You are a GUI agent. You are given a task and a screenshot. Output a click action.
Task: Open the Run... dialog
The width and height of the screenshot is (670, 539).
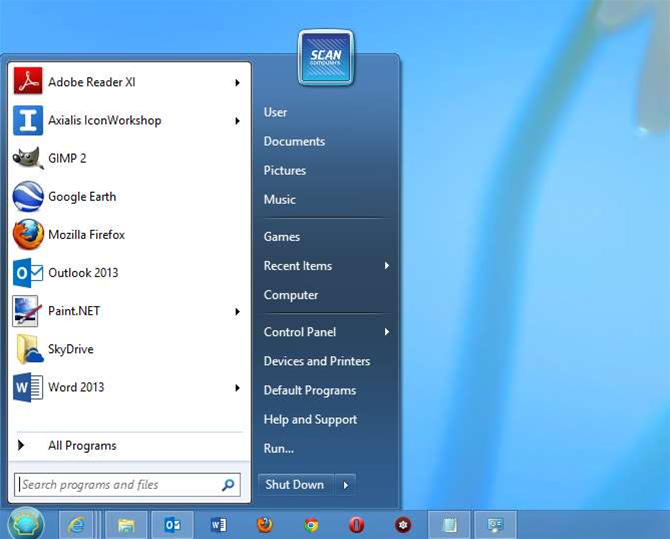coord(279,448)
